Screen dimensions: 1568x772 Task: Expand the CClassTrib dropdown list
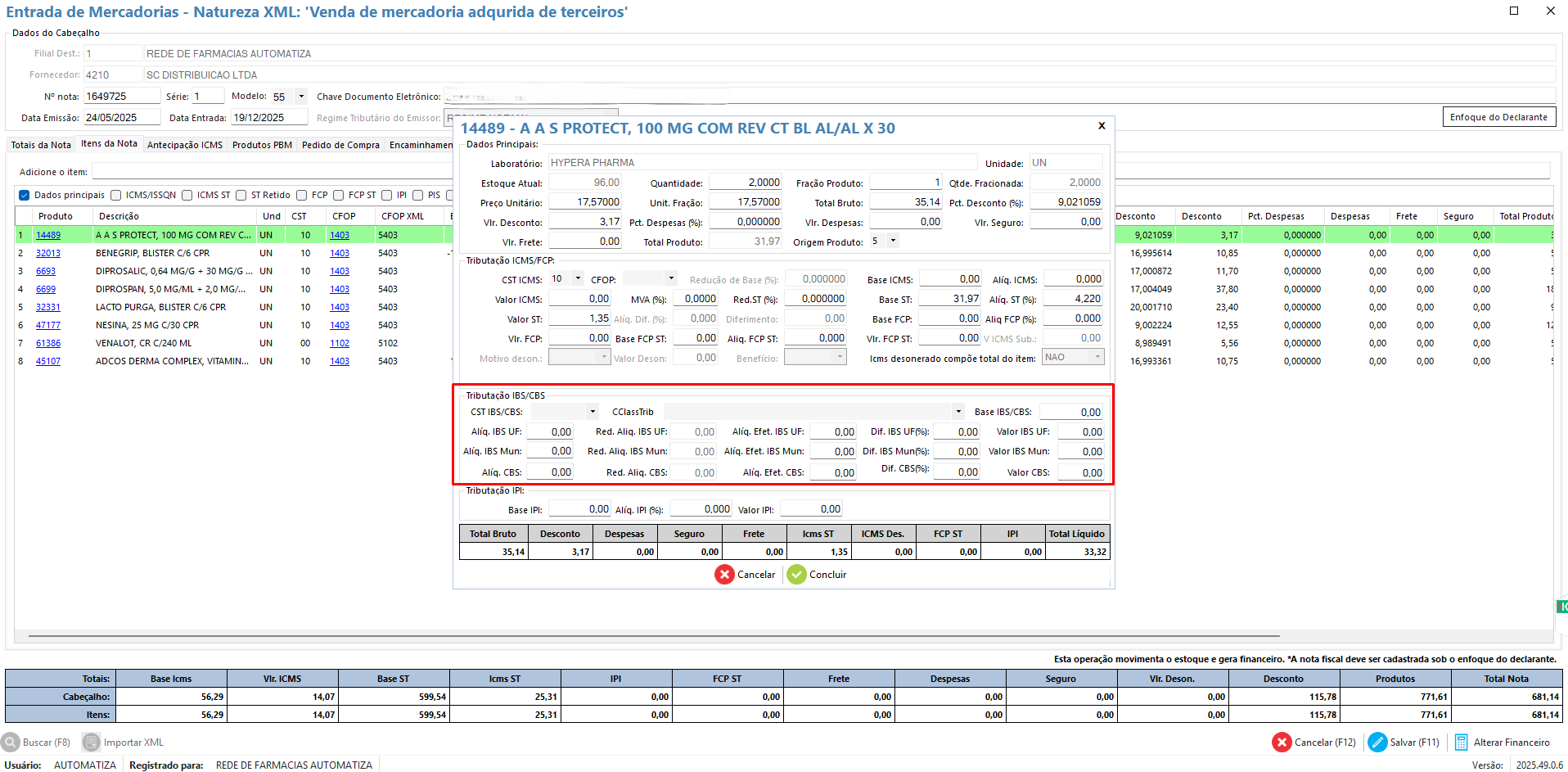957,412
